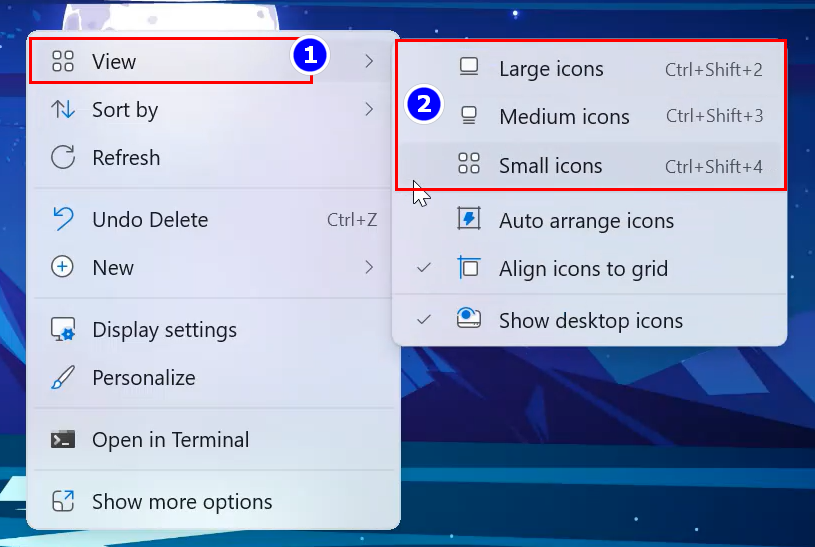The image size is (815, 547).
Task: Open Display settings via monitor icon
Action: (63, 330)
